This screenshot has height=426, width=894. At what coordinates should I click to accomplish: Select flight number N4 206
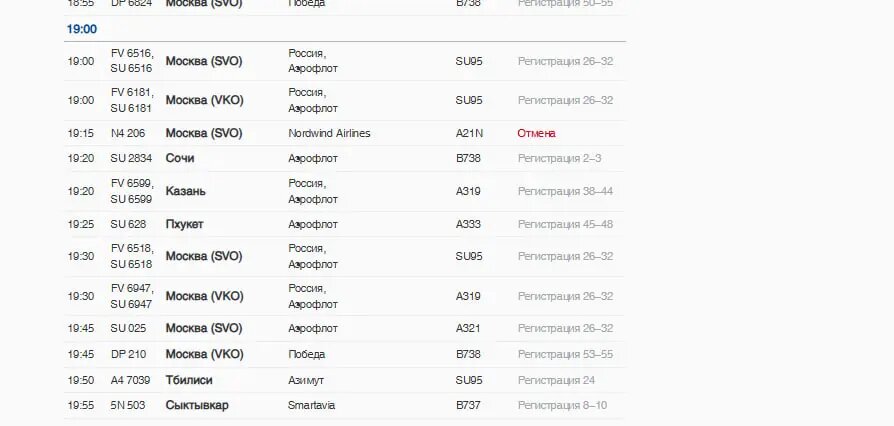(x=128, y=133)
